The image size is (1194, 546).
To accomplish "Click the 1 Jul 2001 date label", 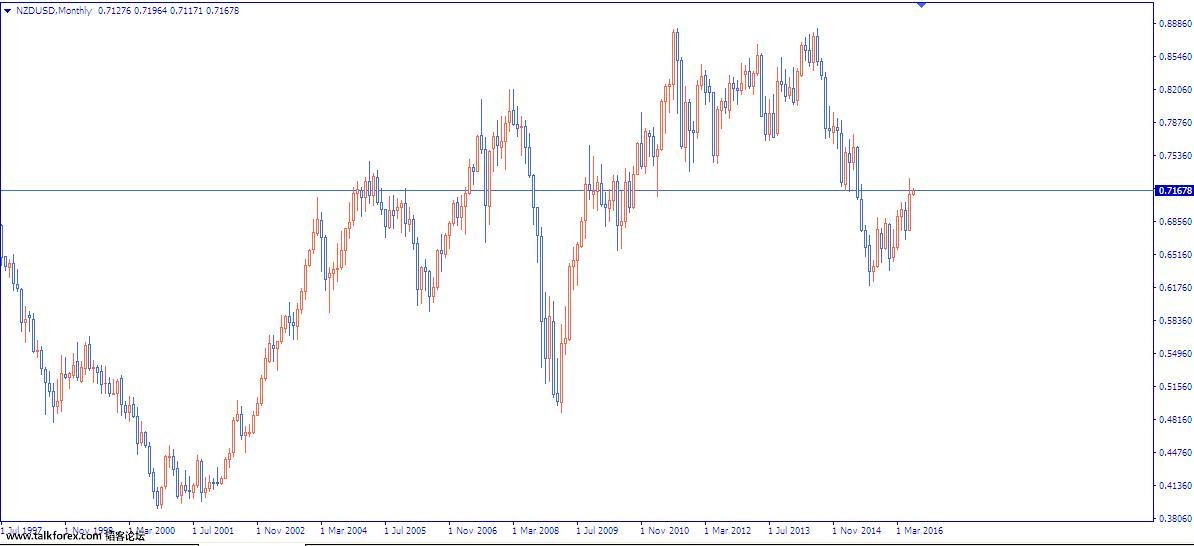I will tap(212, 529).
